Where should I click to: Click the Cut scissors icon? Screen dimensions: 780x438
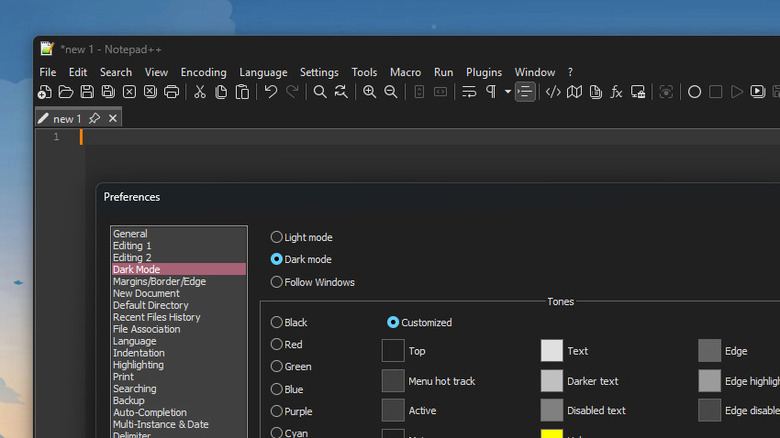coord(200,92)
